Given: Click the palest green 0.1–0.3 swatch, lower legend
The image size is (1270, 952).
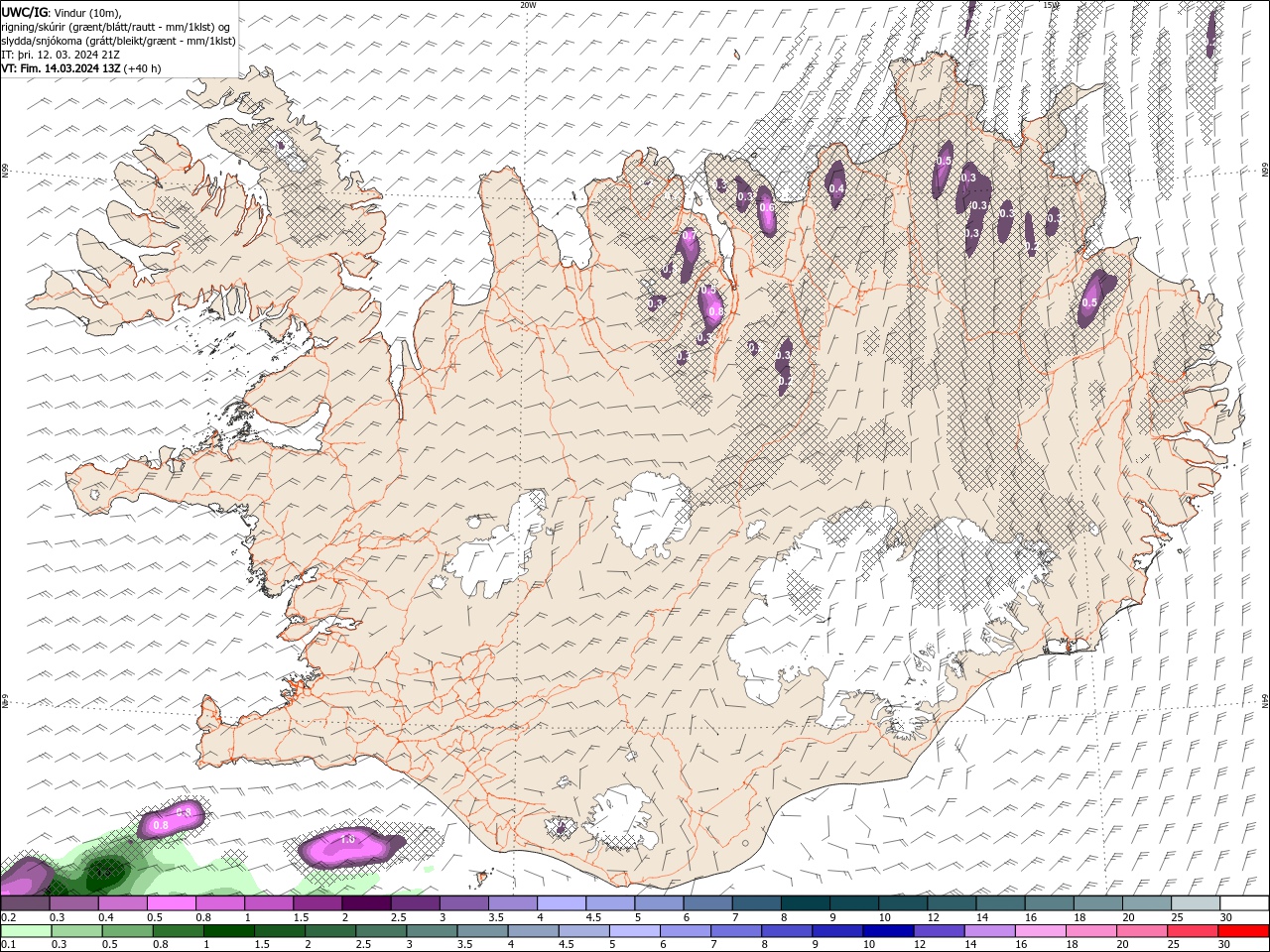Looking at the screenshot, I should pyautogui.click(x=27, y=931).
